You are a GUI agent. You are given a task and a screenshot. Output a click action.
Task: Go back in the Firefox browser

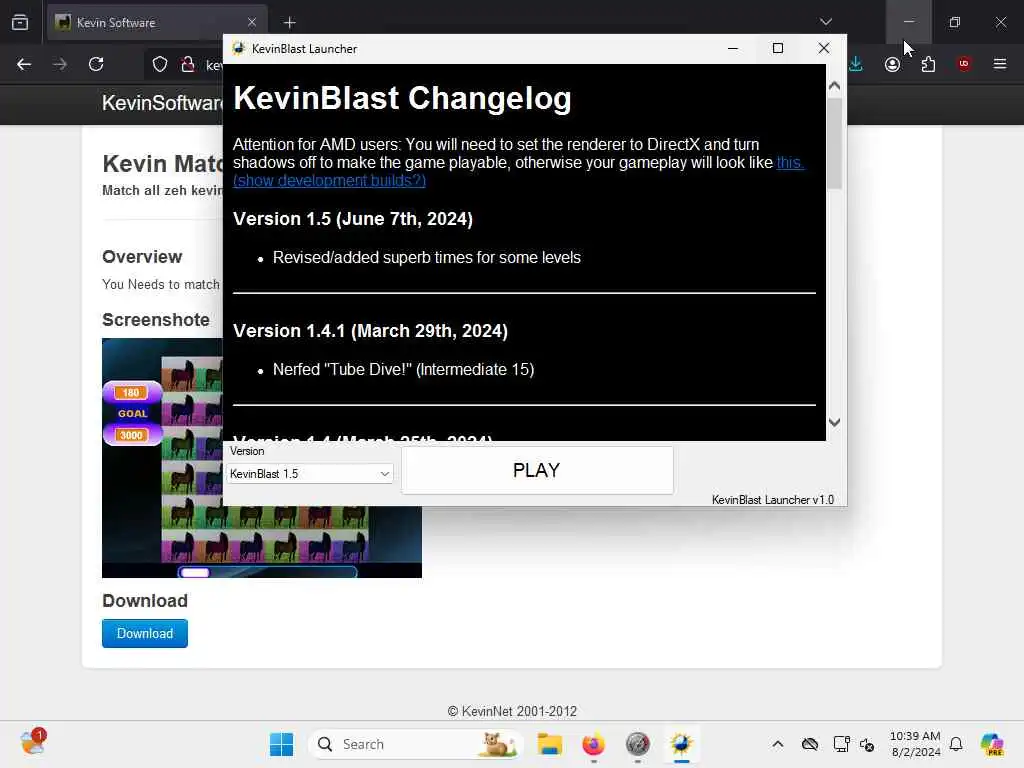[x=24, y=64]
